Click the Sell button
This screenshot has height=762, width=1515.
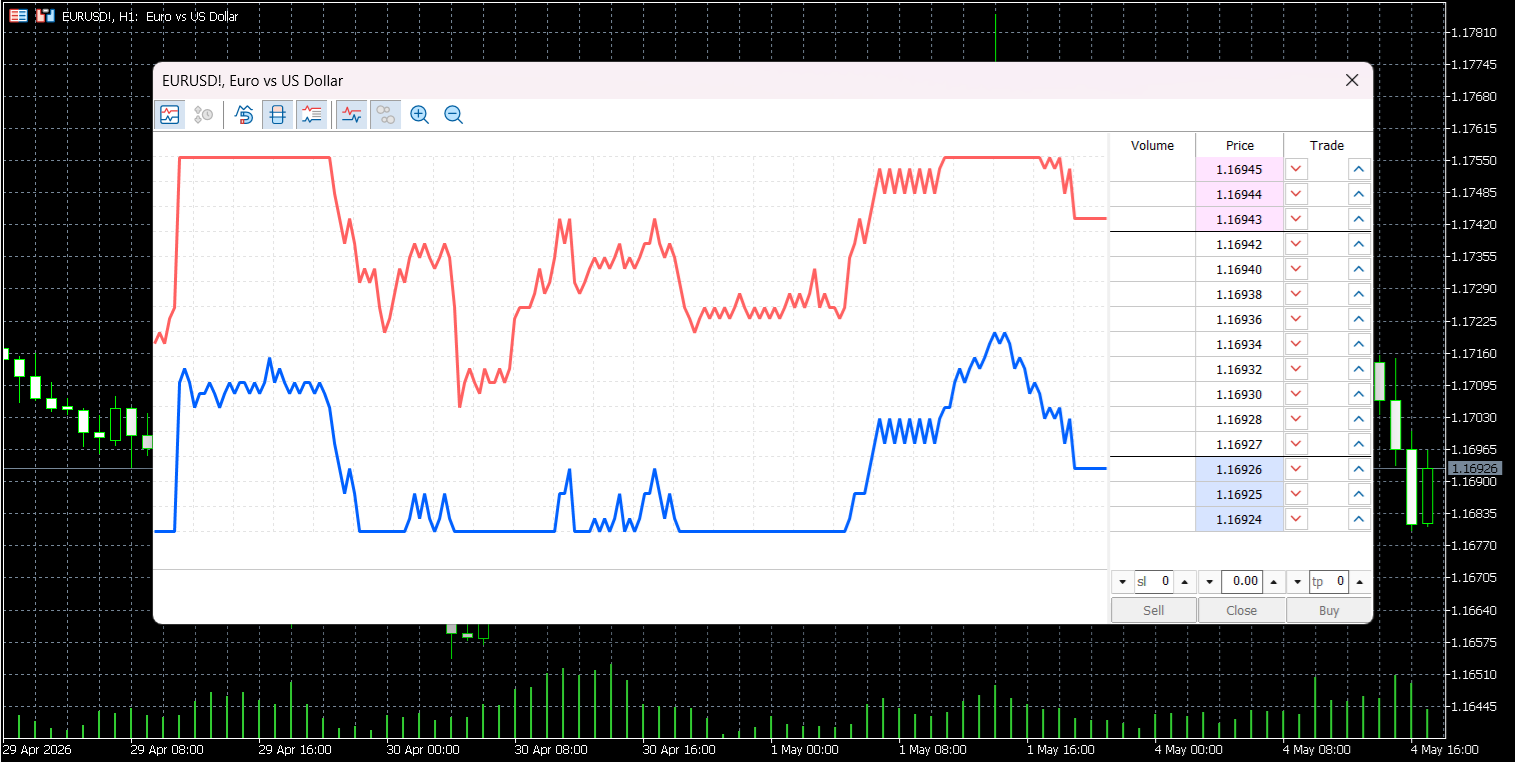pyautogui.click(x=1153, y=610)
